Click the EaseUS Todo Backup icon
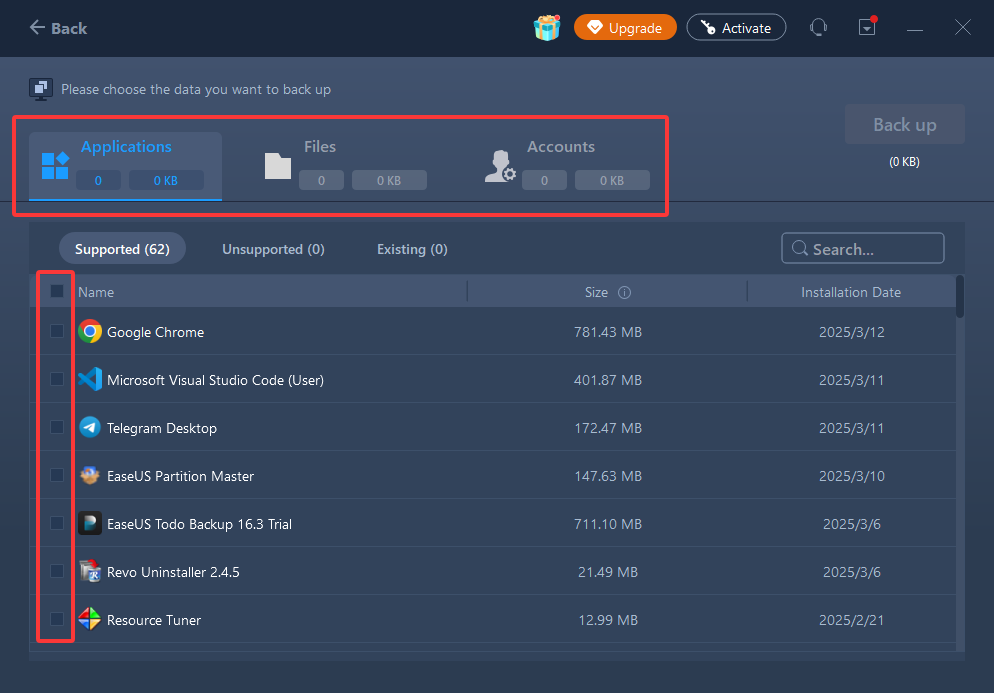Image resolution: width=994 pixels, height=693 pixels. point(90,523)
